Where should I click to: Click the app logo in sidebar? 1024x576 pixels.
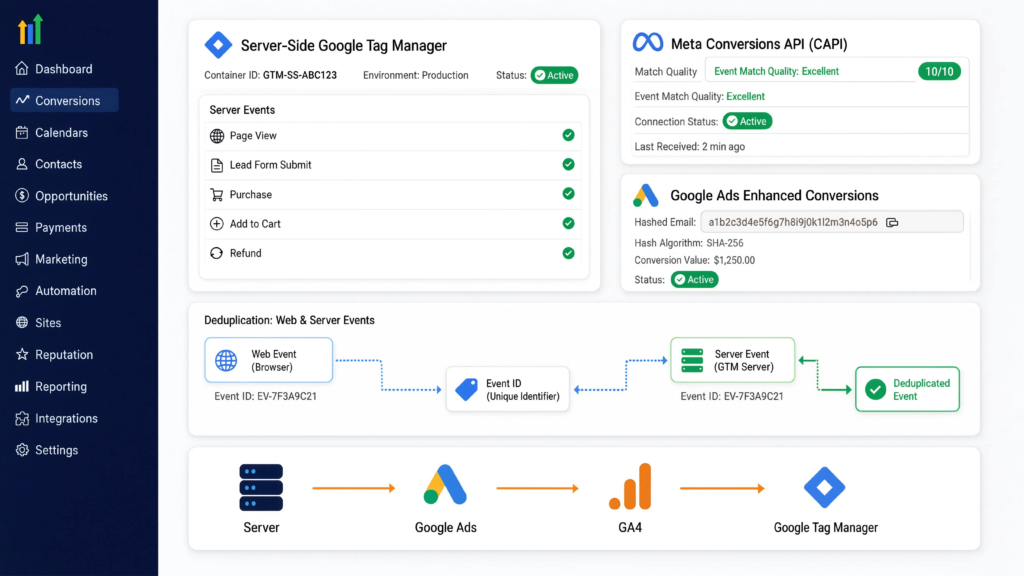(31, 29)
